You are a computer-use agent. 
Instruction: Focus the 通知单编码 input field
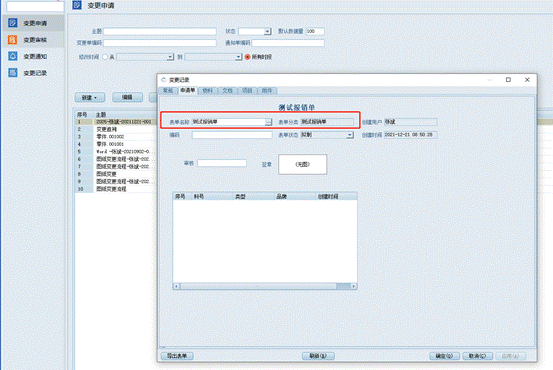pos(288,43)
